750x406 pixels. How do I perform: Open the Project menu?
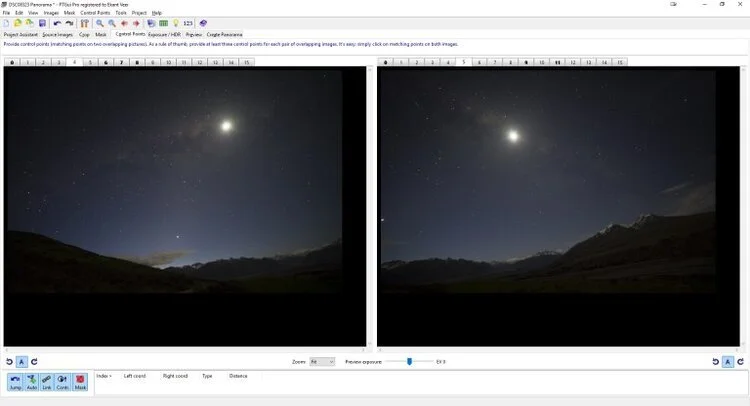coord(139,13)
